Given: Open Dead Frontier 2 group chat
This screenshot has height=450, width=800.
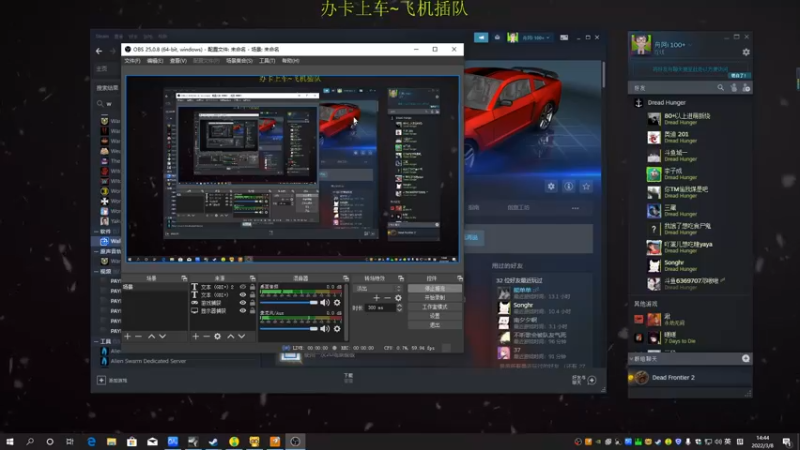Looking at the screenshot, I should [690, 378].
